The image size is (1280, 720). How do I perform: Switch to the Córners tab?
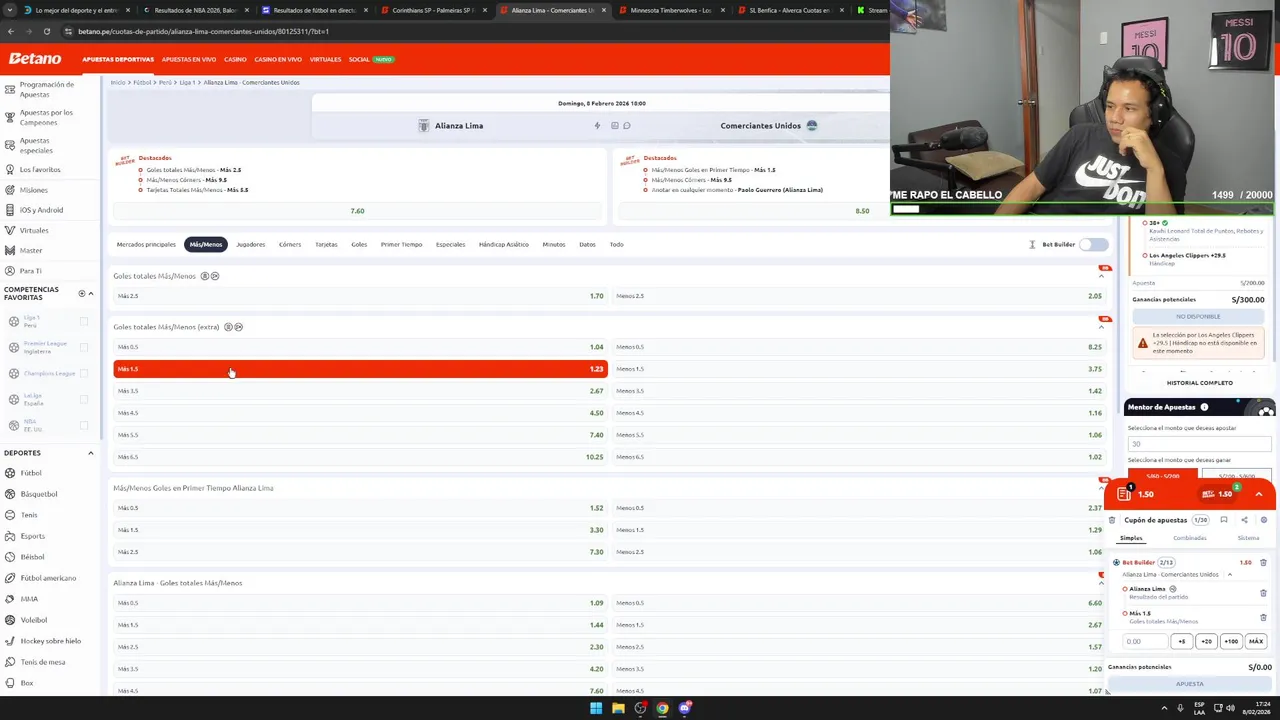click(290, 244)
